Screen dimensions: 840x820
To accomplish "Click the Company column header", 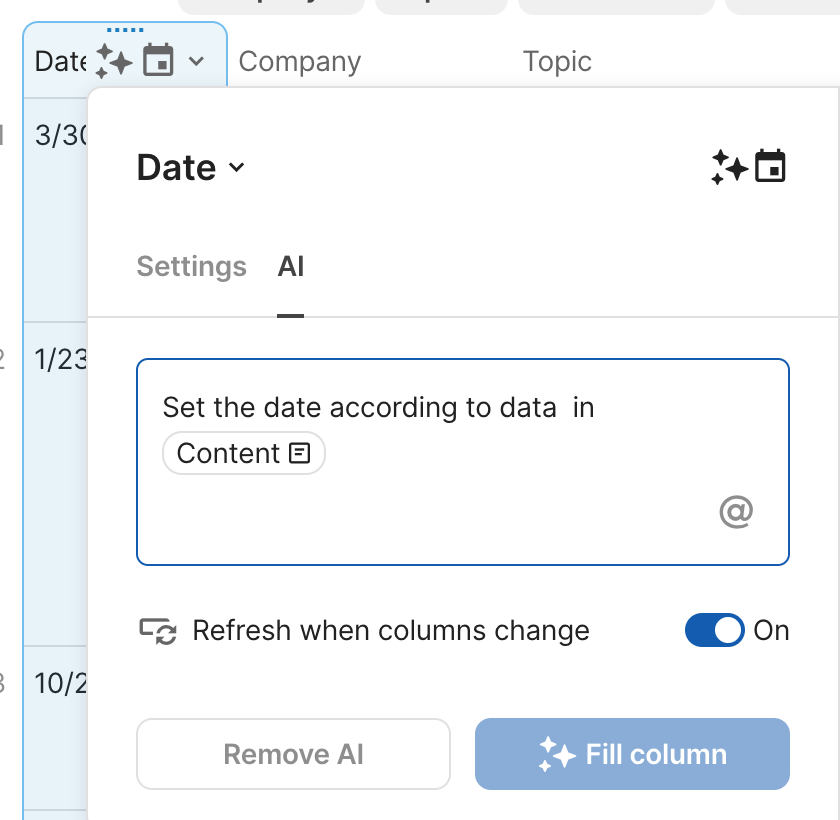I will click(x=299, y=61).
